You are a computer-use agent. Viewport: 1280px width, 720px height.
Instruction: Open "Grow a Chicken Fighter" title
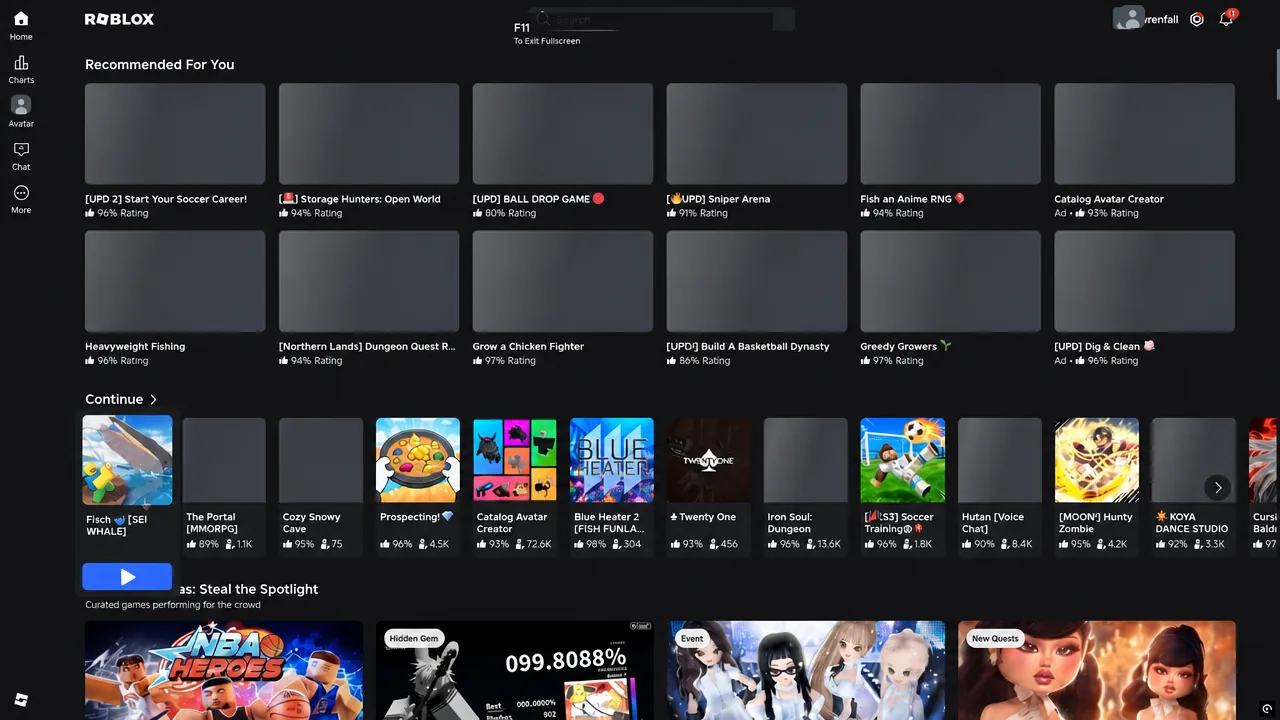click(528, 346)
